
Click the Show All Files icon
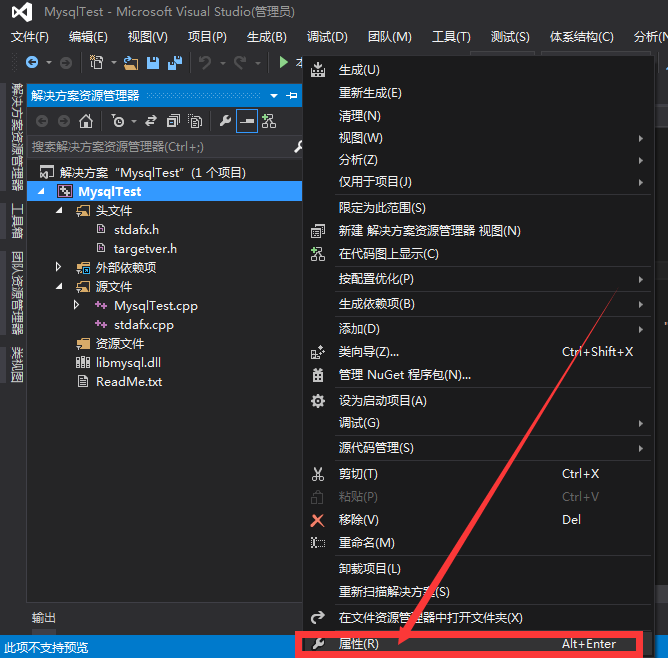[195, 121]
